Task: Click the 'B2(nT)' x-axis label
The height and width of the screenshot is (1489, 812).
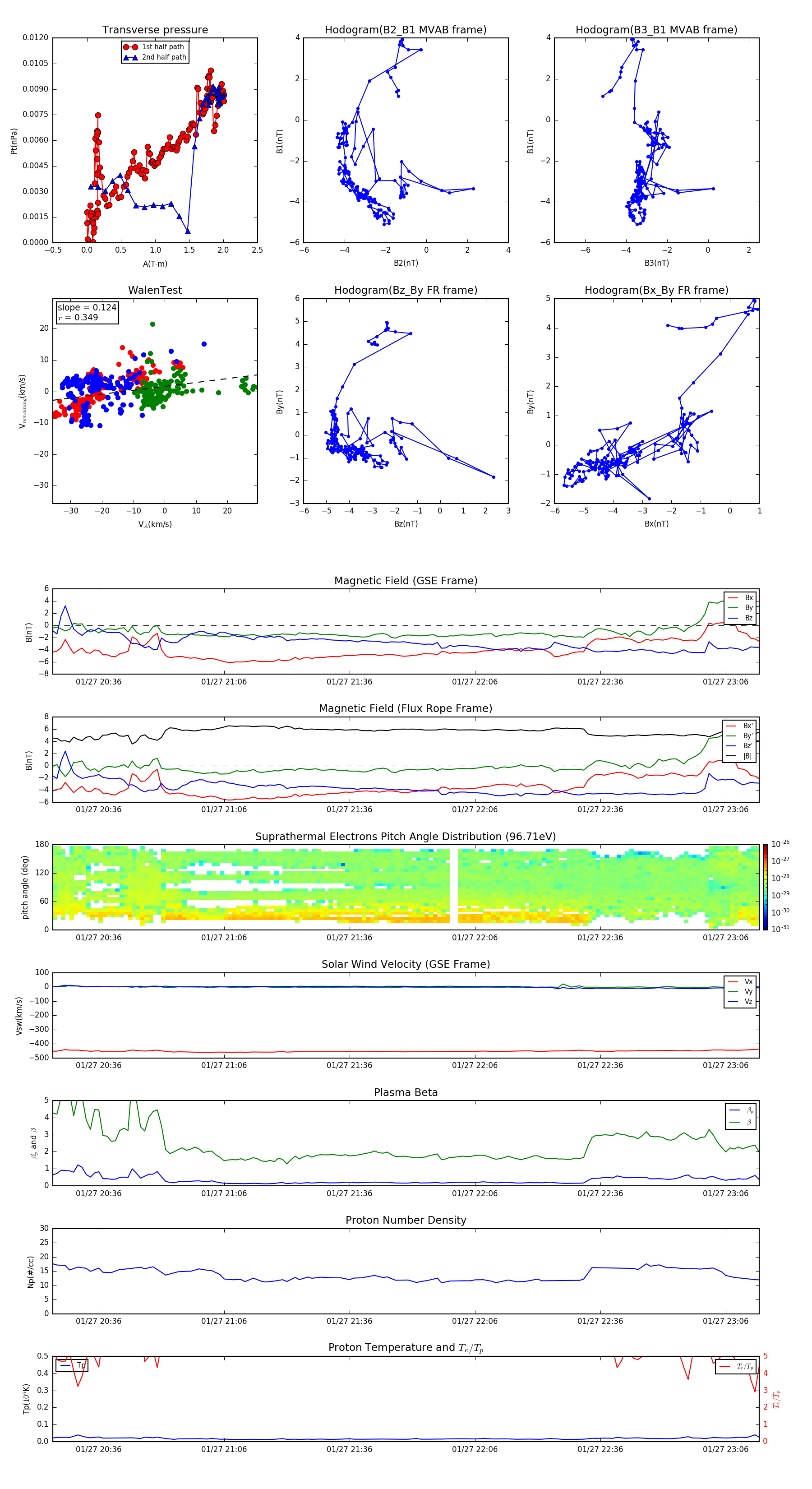Action: [406, 263]
